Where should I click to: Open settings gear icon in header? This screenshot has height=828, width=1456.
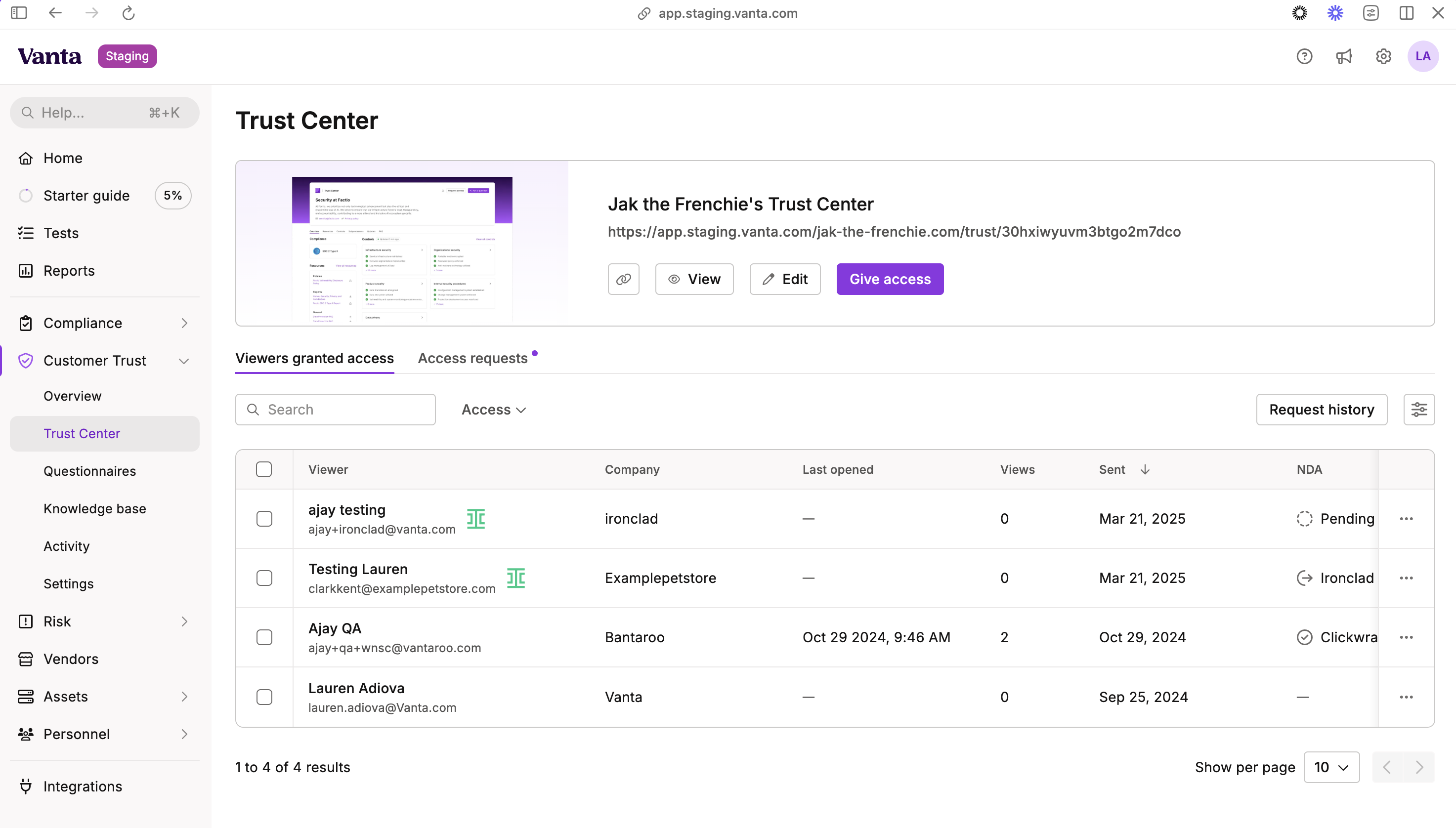(1383, 56)
